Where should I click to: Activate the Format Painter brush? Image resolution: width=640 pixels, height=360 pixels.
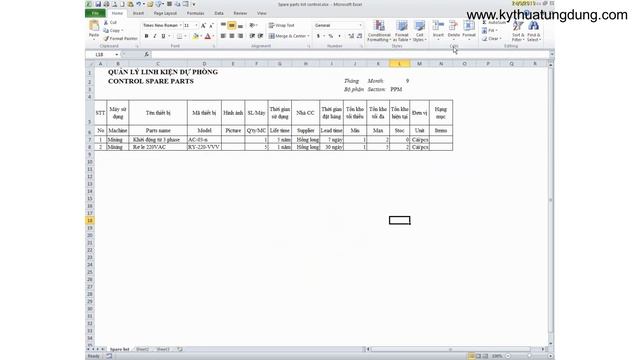[x=120, y=38]
